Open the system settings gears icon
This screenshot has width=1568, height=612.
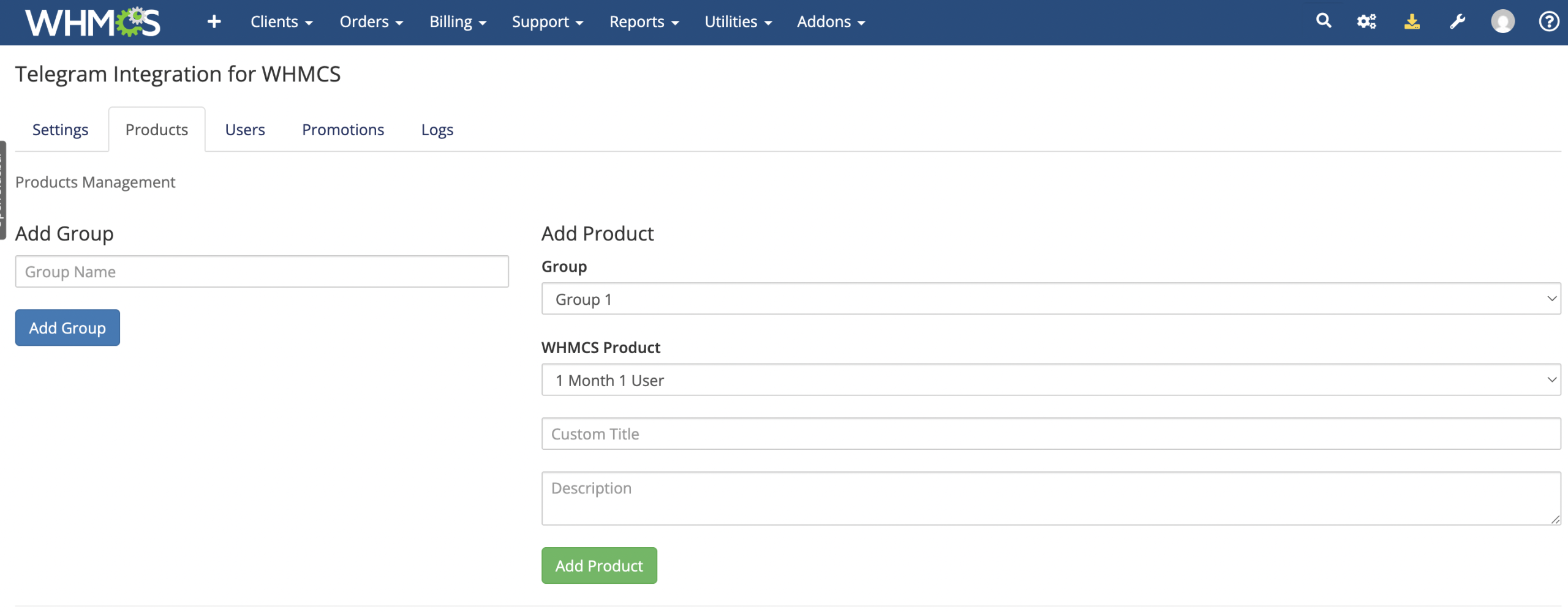(1366, 21)
